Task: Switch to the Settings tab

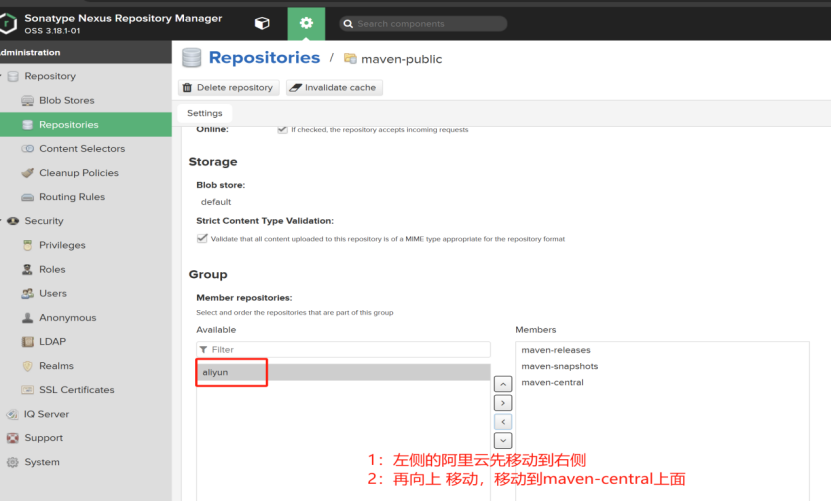Action: [205, 113]
